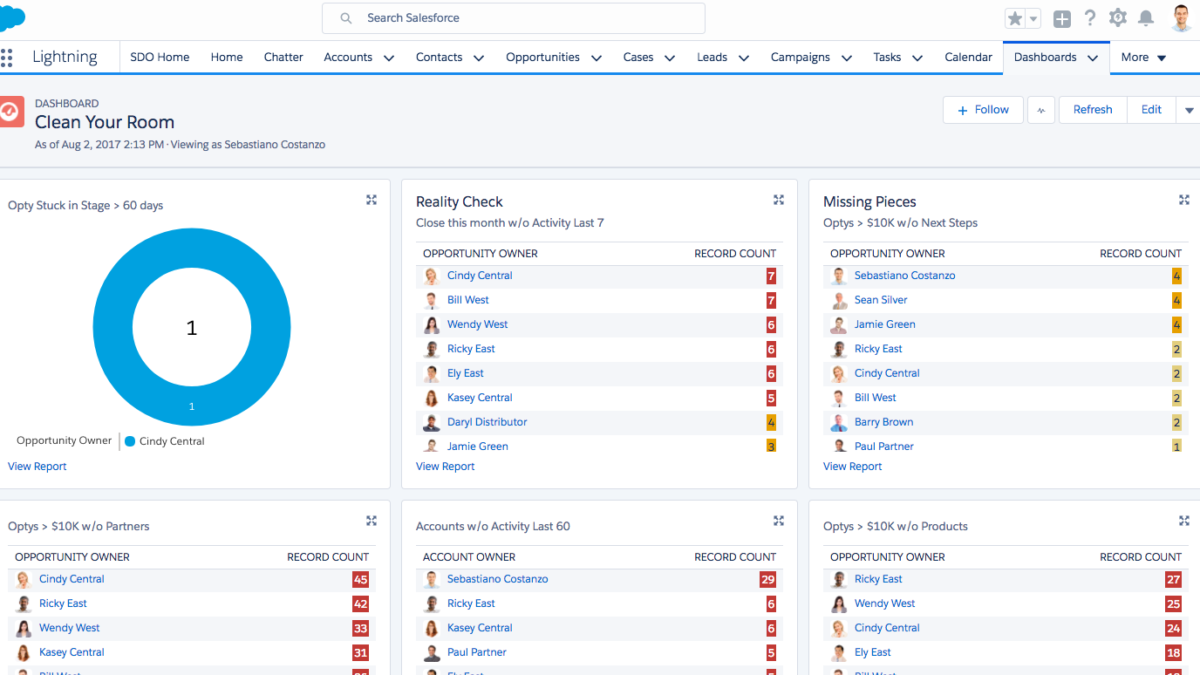Expand the Opty Stuck in Stage chart

371,200
